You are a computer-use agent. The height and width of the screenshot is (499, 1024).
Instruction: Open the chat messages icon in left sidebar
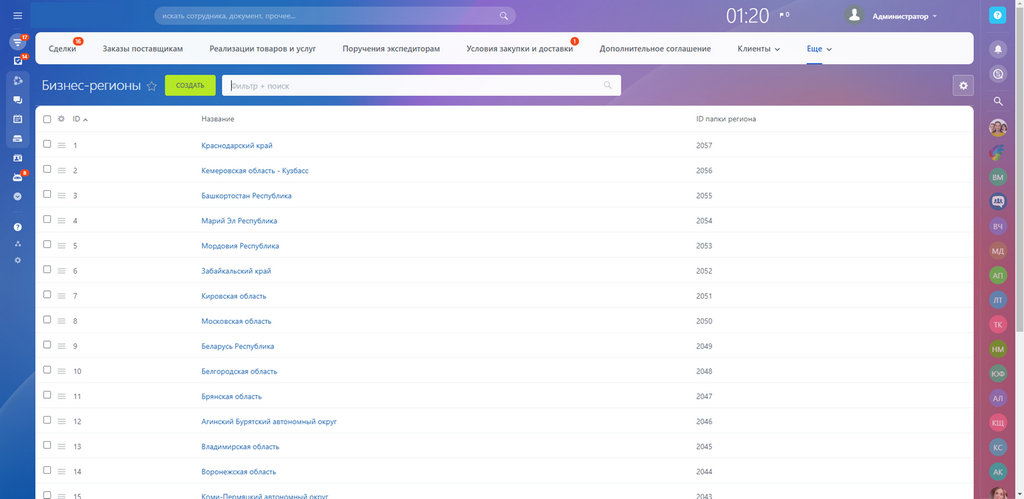(x=18, y=100)
